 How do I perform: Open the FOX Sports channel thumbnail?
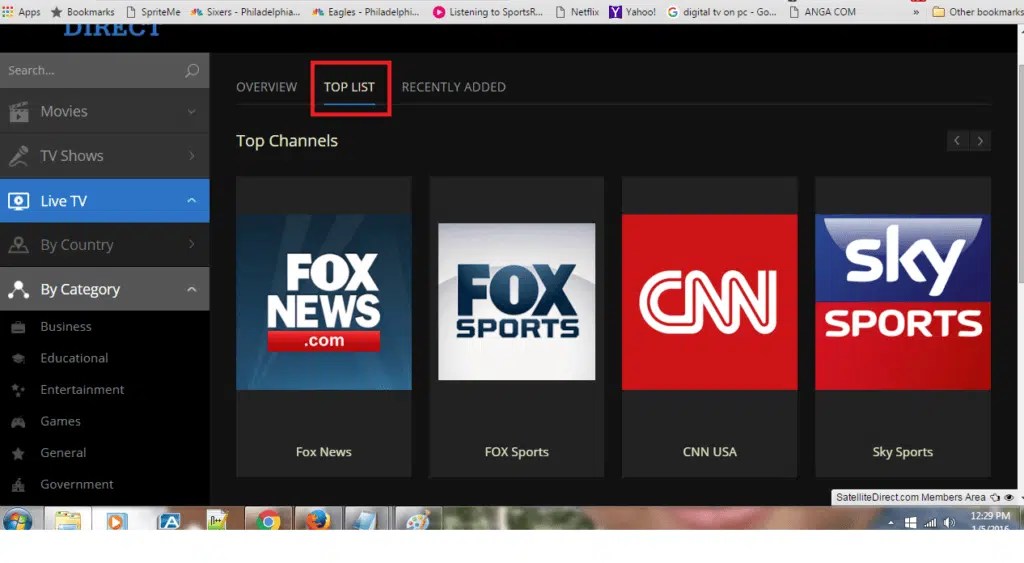[517, 302]
